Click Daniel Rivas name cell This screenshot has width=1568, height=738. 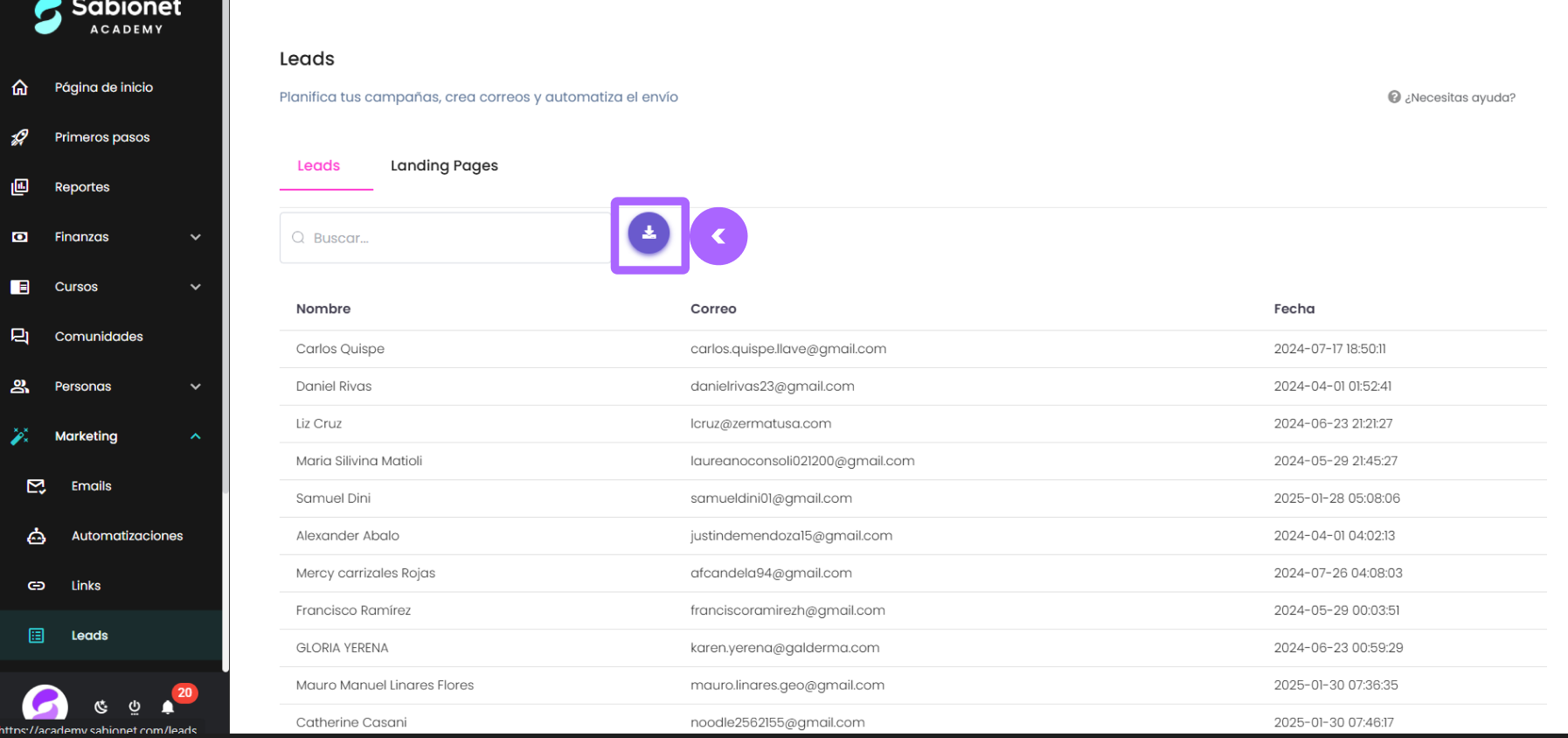click(334, 386)
